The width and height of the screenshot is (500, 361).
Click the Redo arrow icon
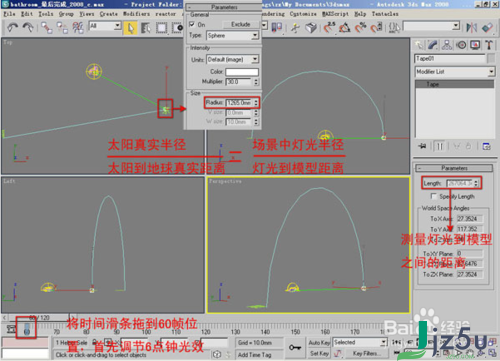click(28, 27)
